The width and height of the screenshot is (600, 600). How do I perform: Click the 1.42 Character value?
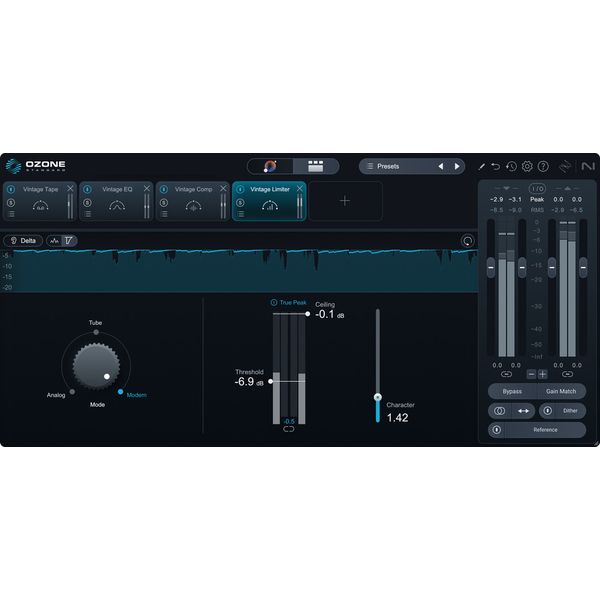[x=397, y=417]
